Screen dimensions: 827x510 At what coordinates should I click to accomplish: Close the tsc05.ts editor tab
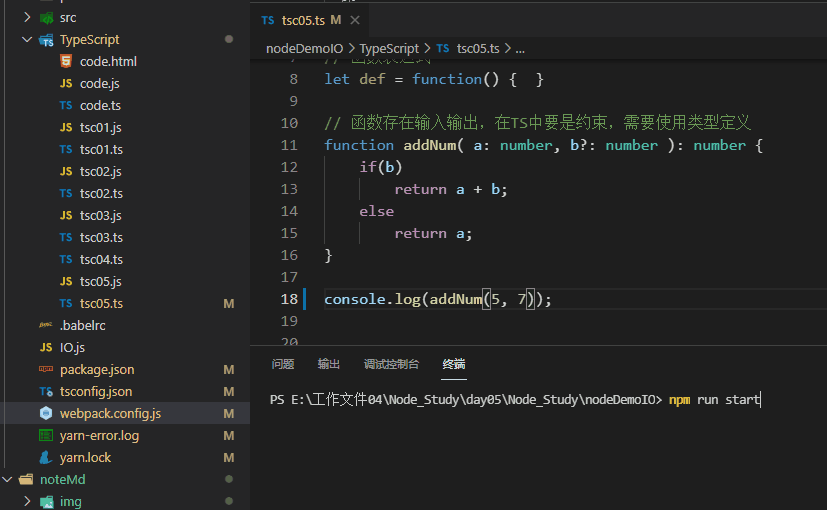pos(355,20)
